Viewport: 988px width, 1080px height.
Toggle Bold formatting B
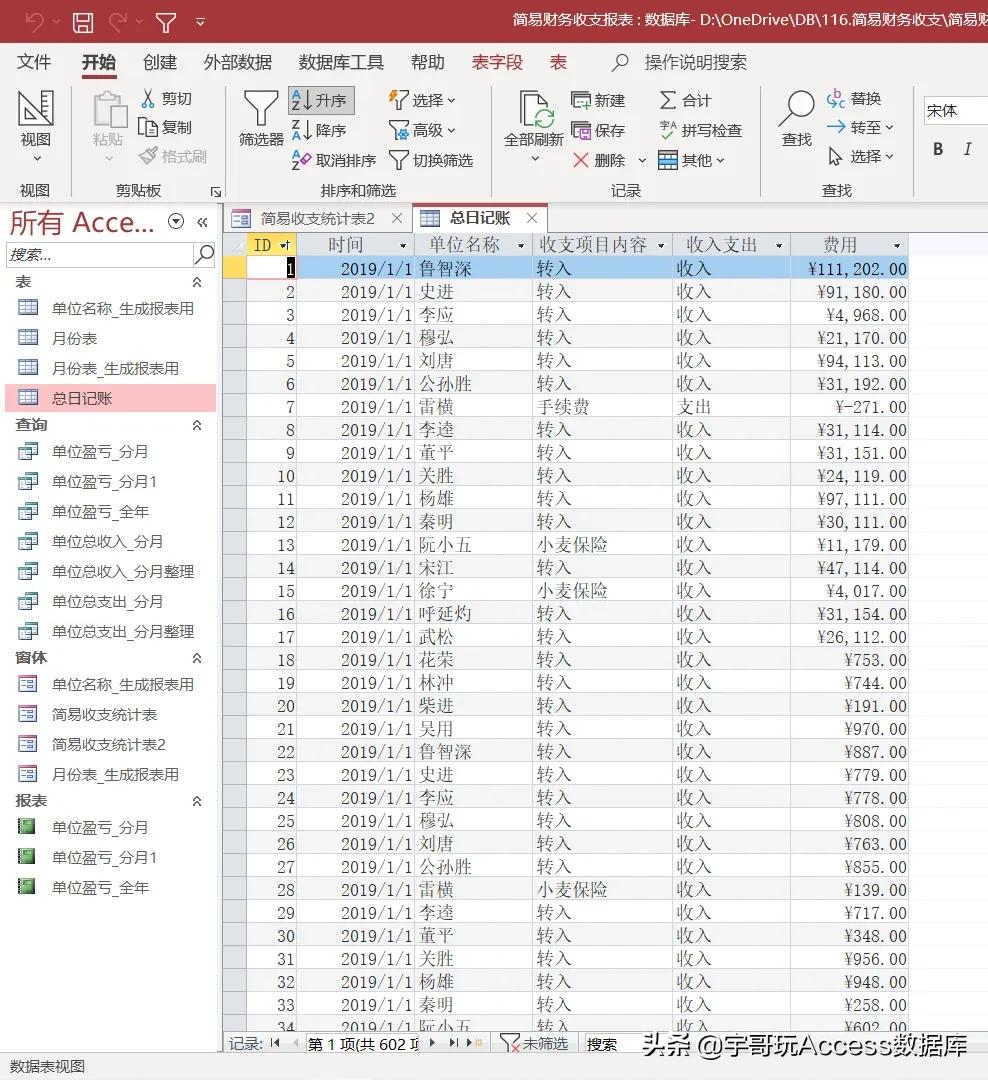[x=938, y=149]
